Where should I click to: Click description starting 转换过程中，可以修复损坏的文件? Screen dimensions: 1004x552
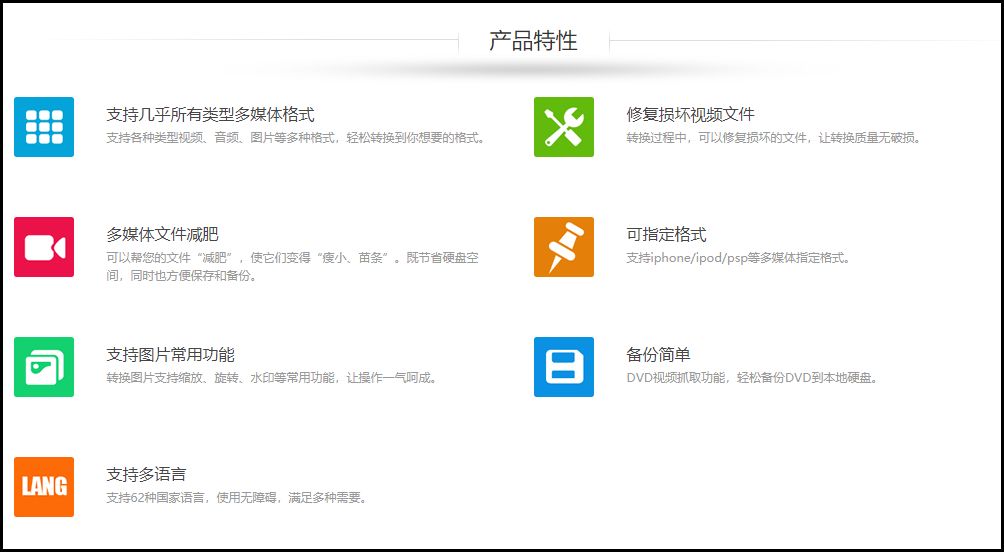click(774, 138)
